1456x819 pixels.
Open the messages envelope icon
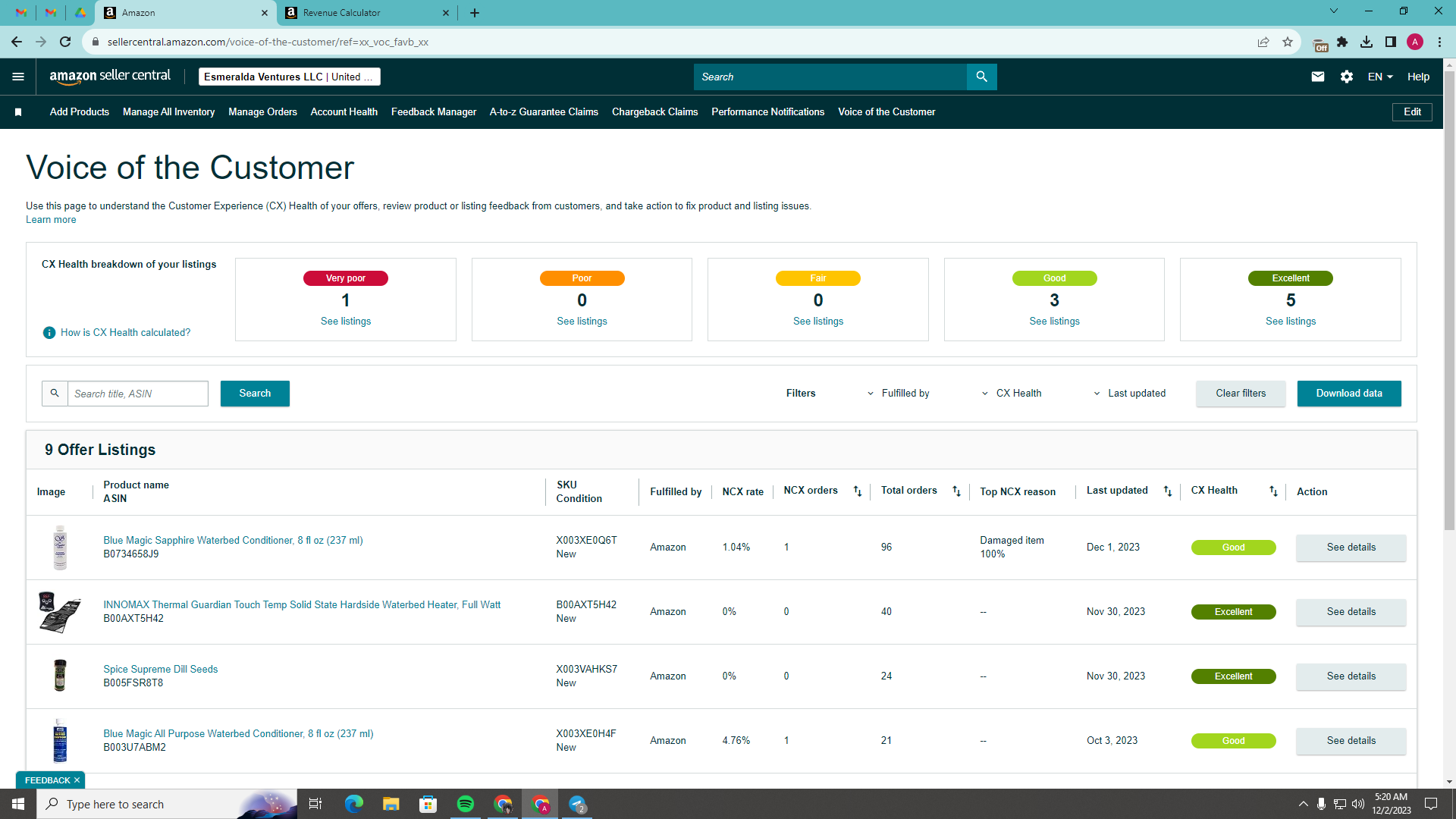1317,77
